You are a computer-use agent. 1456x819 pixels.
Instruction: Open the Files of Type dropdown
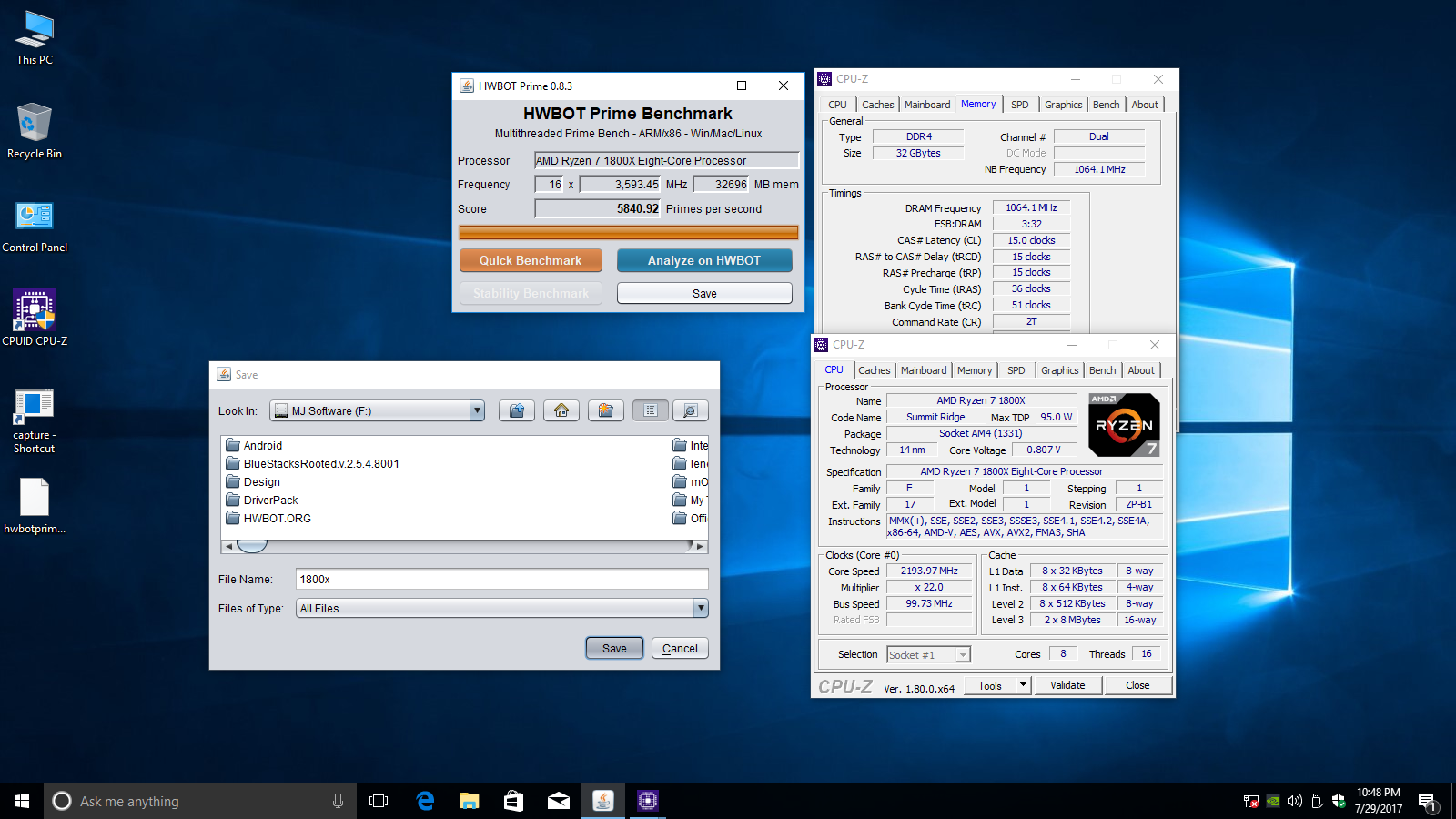[x=701, y=608]
